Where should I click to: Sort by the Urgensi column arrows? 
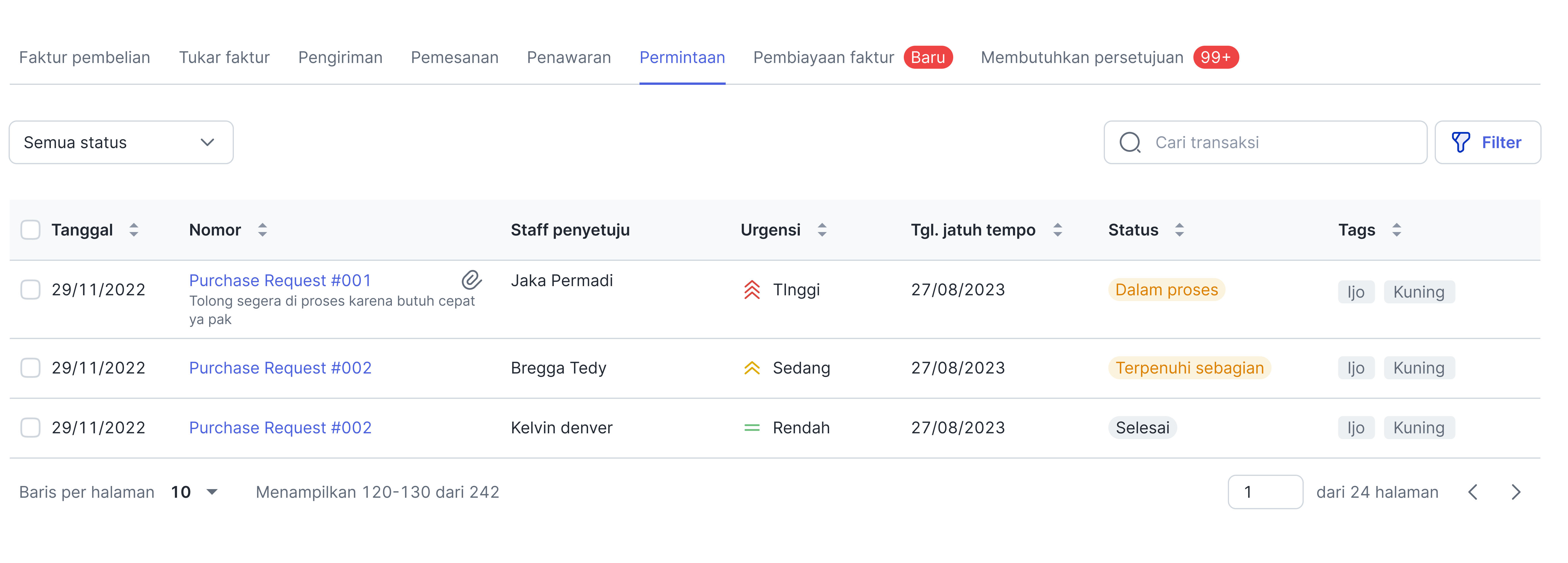822,230
